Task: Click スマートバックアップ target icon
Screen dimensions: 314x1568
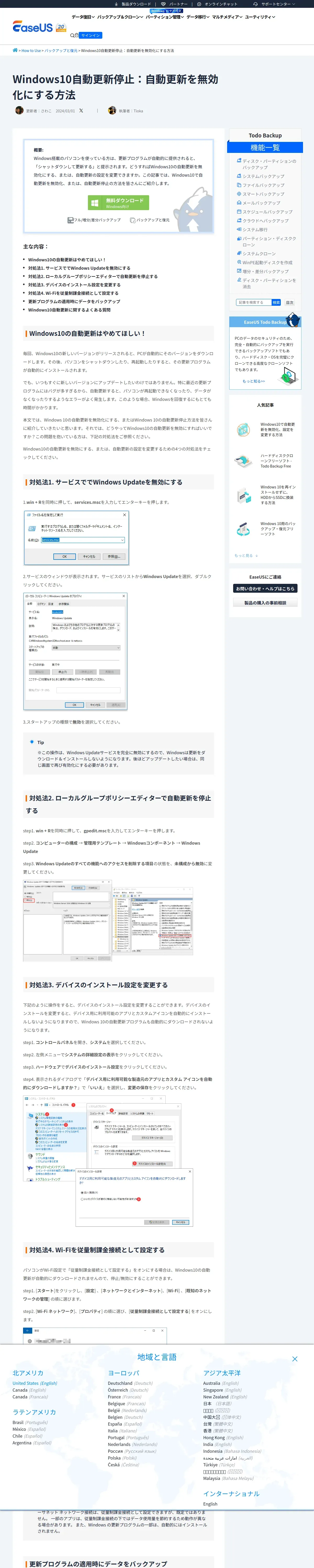Action: [x=239, y=194]
